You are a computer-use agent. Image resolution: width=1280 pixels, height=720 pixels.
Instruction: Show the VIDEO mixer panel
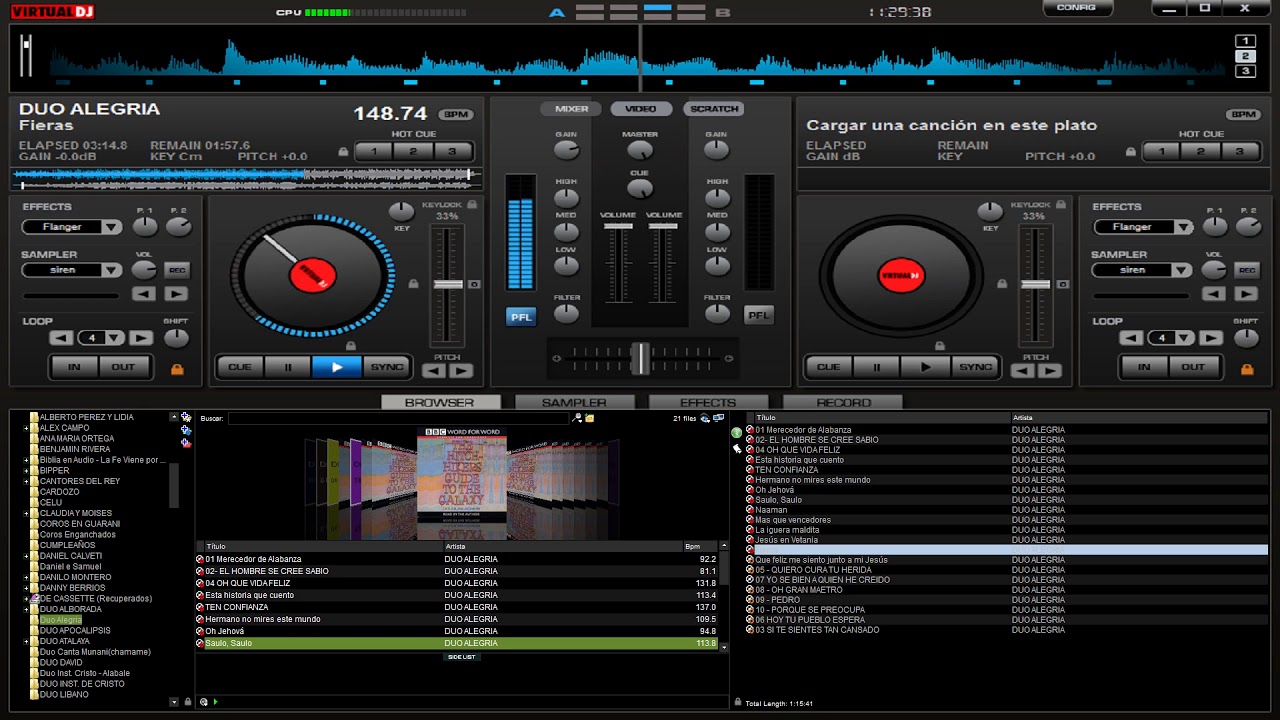pos(641,109)
